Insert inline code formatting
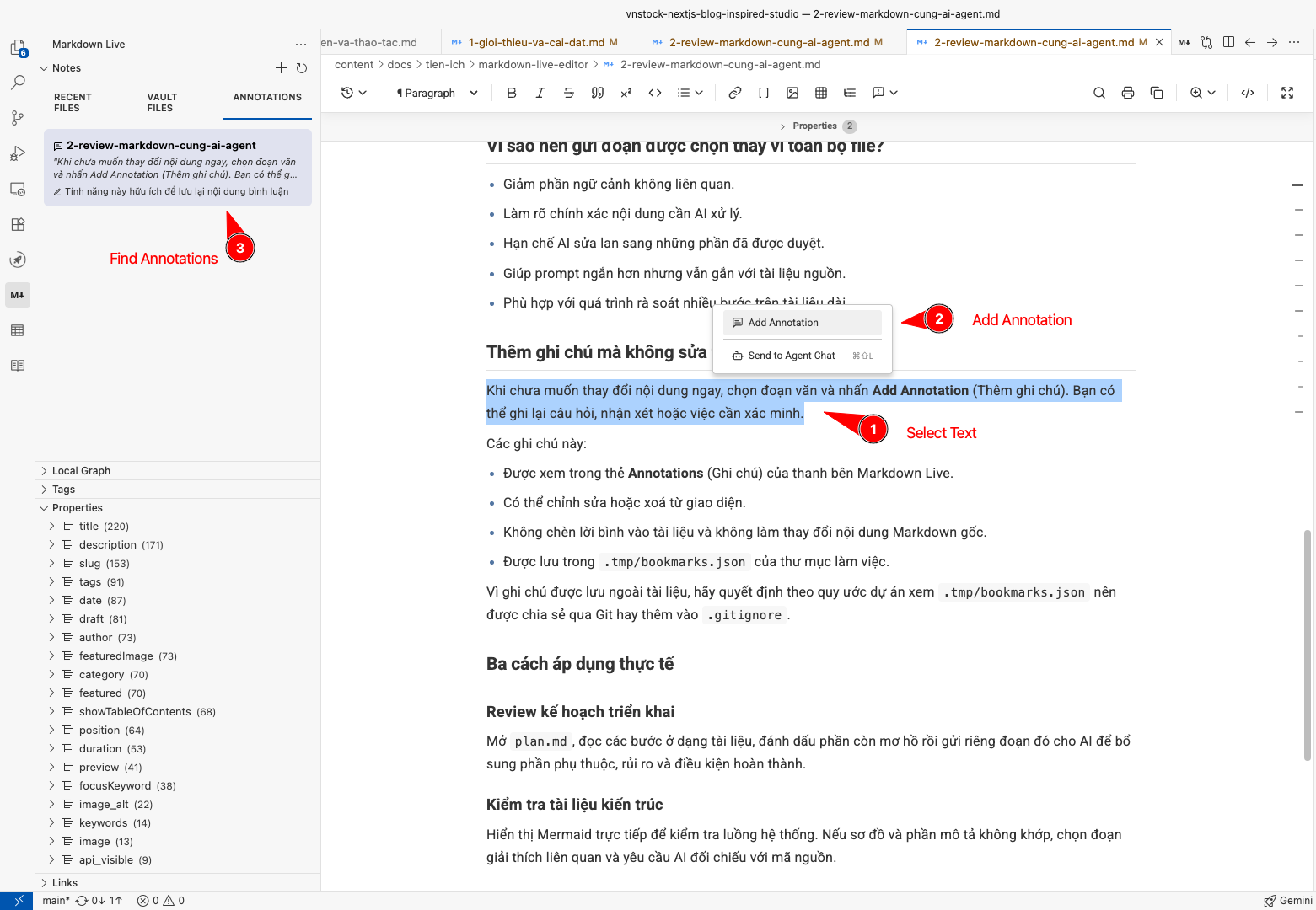 pos(655,93)
